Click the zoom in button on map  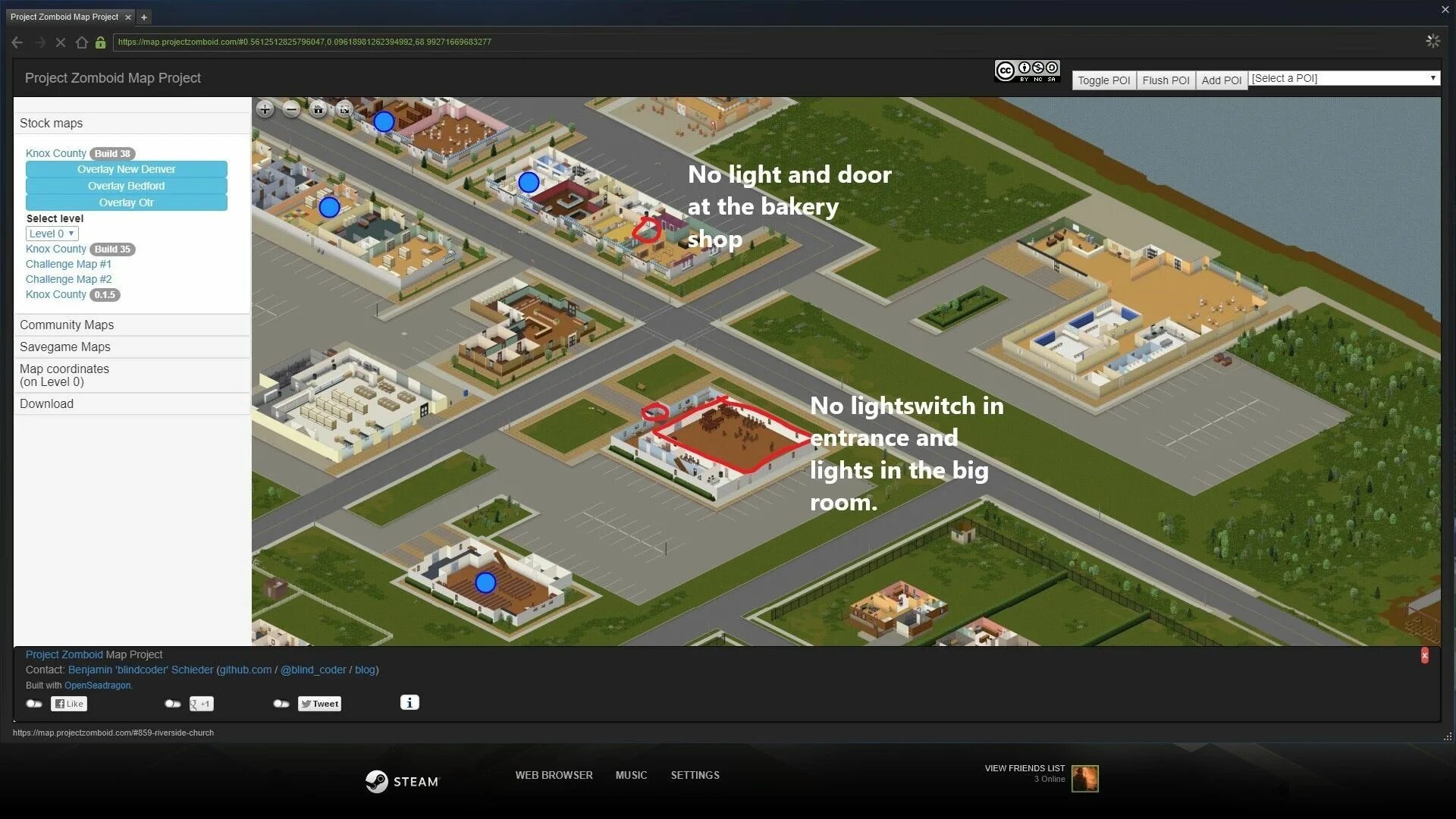click(267, 109)
